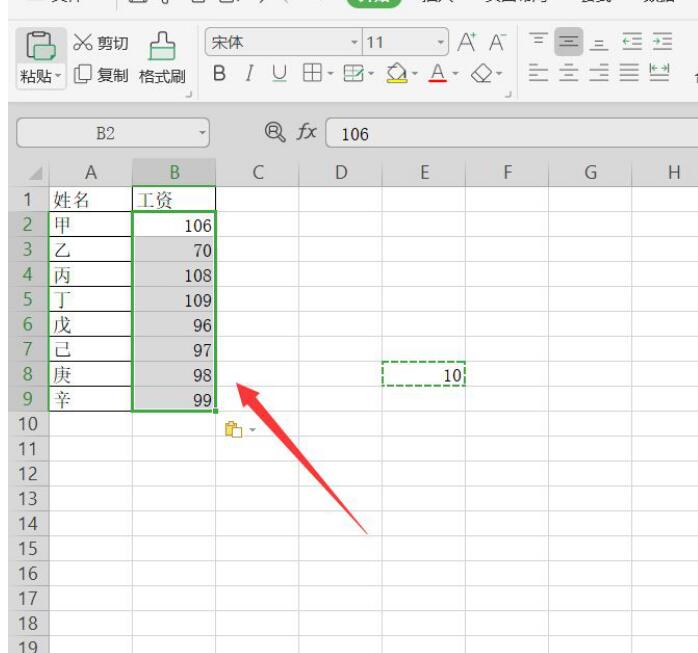The image size is (698, 653).
Task: Click the Format Painter brush icon
Action: tap(162, 46)
